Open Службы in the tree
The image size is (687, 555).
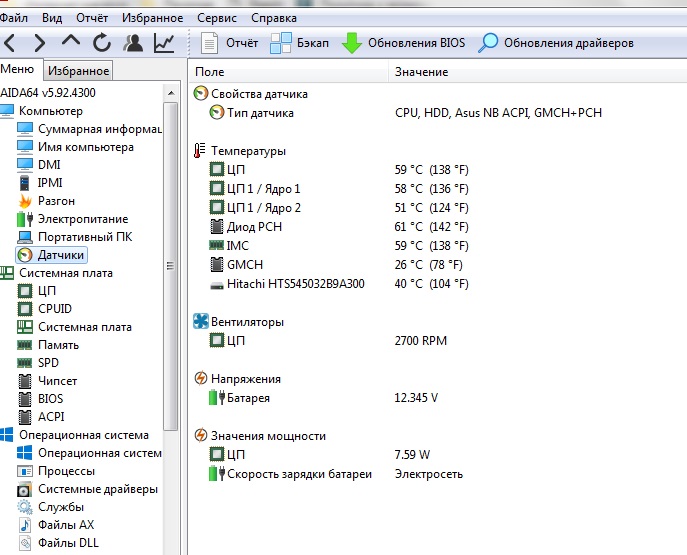tap(50, 507)
